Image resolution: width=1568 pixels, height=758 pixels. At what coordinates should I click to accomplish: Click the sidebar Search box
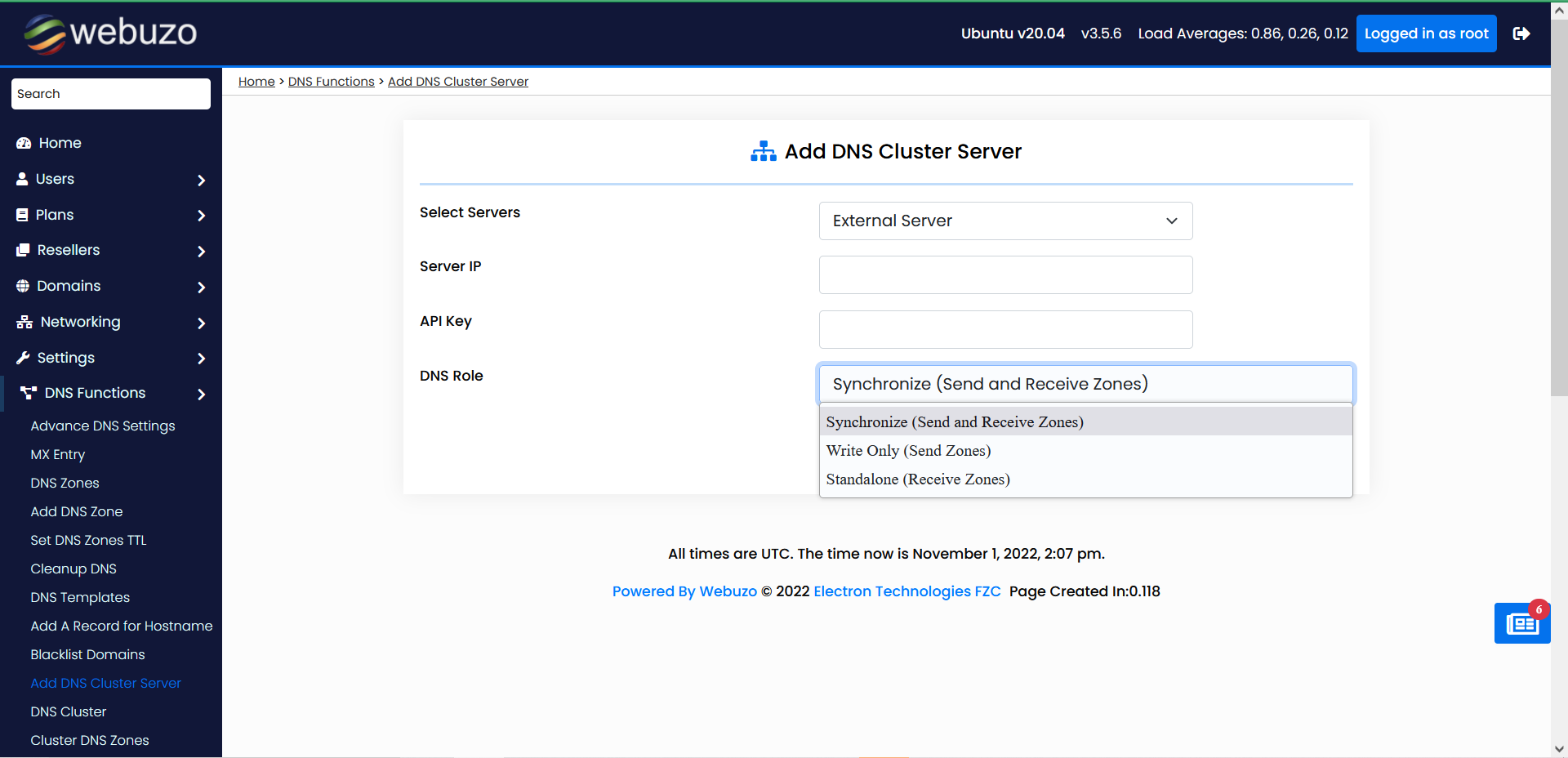coord(111,94)
